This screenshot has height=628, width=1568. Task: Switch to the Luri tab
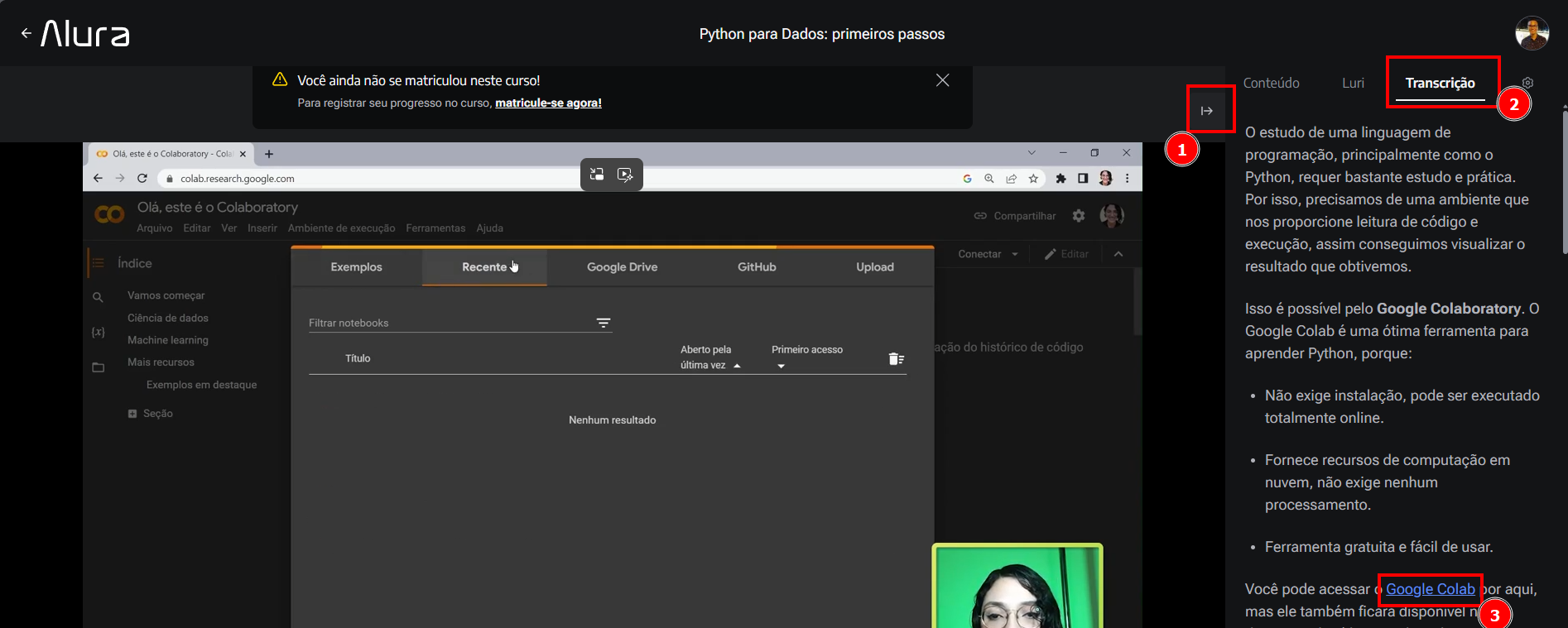point(1353,83)
